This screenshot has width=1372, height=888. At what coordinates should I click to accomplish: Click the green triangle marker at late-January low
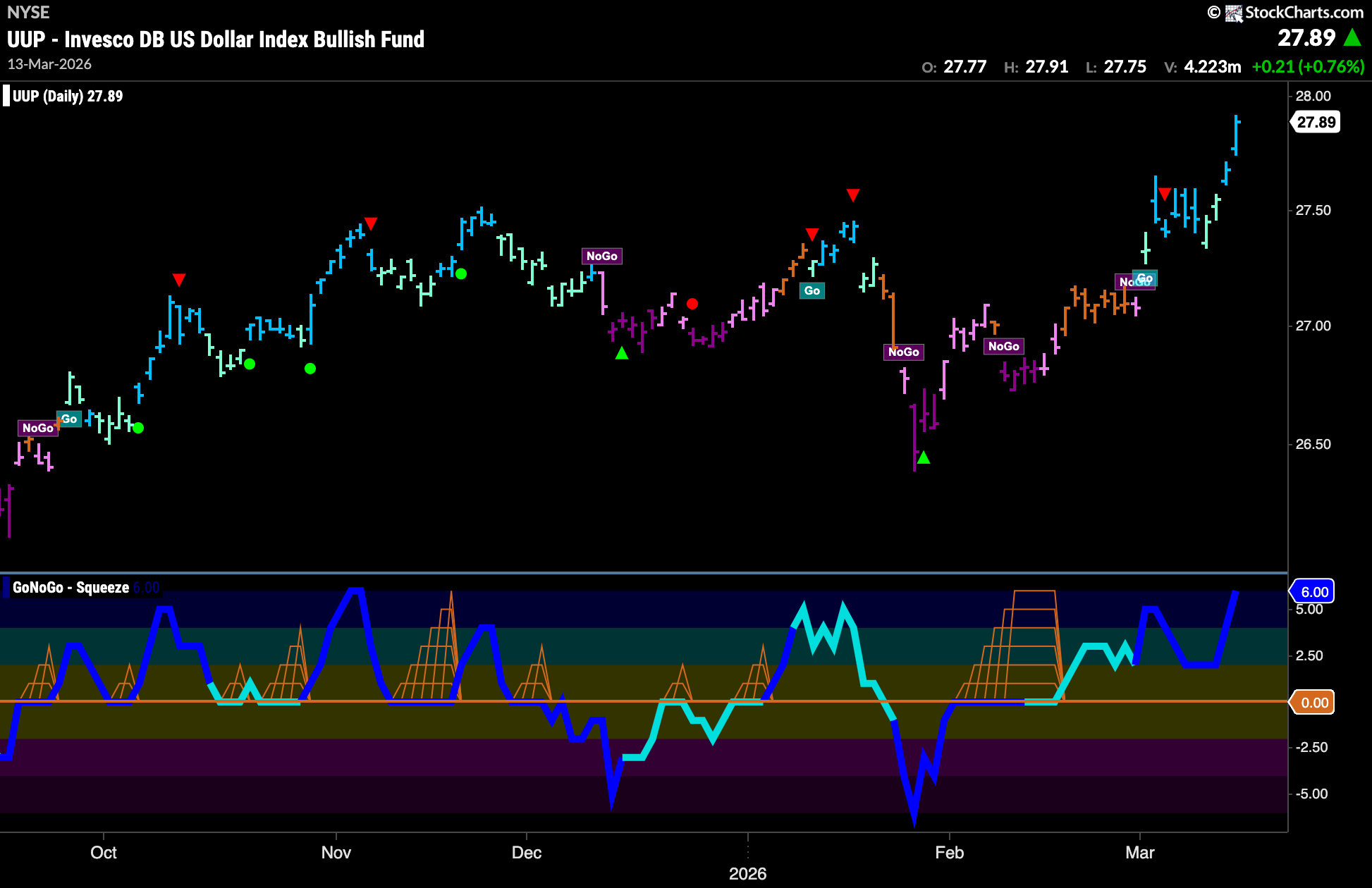[924, 457]
